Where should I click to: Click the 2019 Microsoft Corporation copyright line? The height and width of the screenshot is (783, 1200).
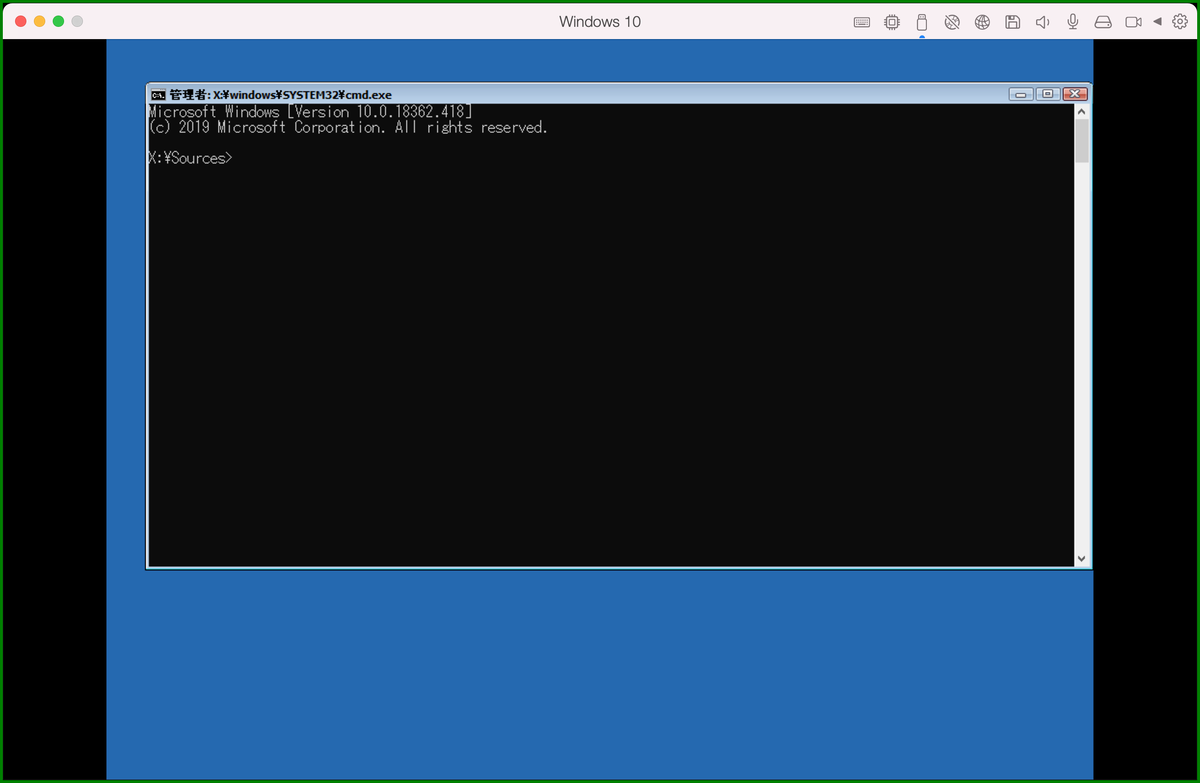click(x=348, y=128)
